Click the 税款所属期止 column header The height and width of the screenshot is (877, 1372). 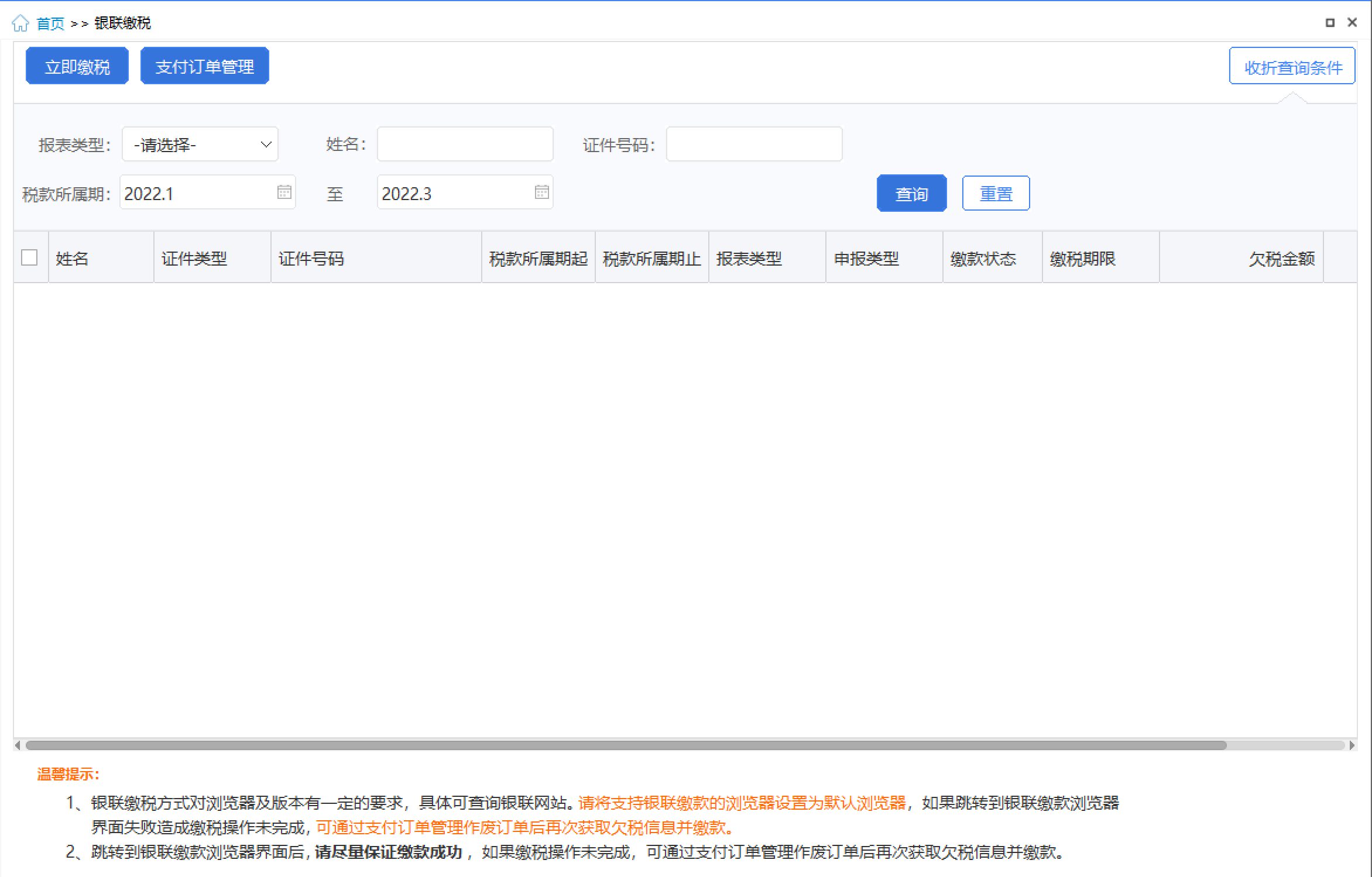tap(652, 258)
